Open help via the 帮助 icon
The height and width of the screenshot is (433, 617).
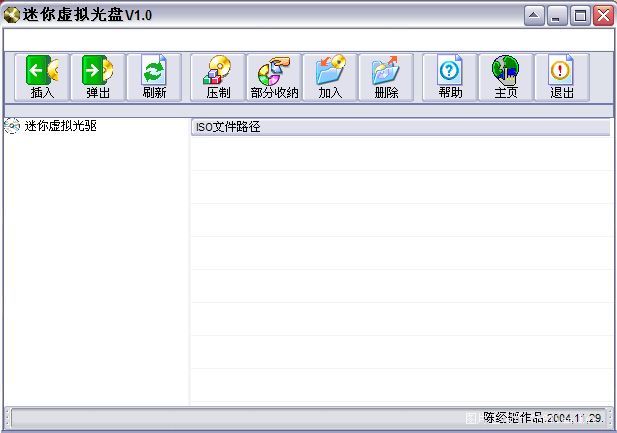(x=450, y=77)
